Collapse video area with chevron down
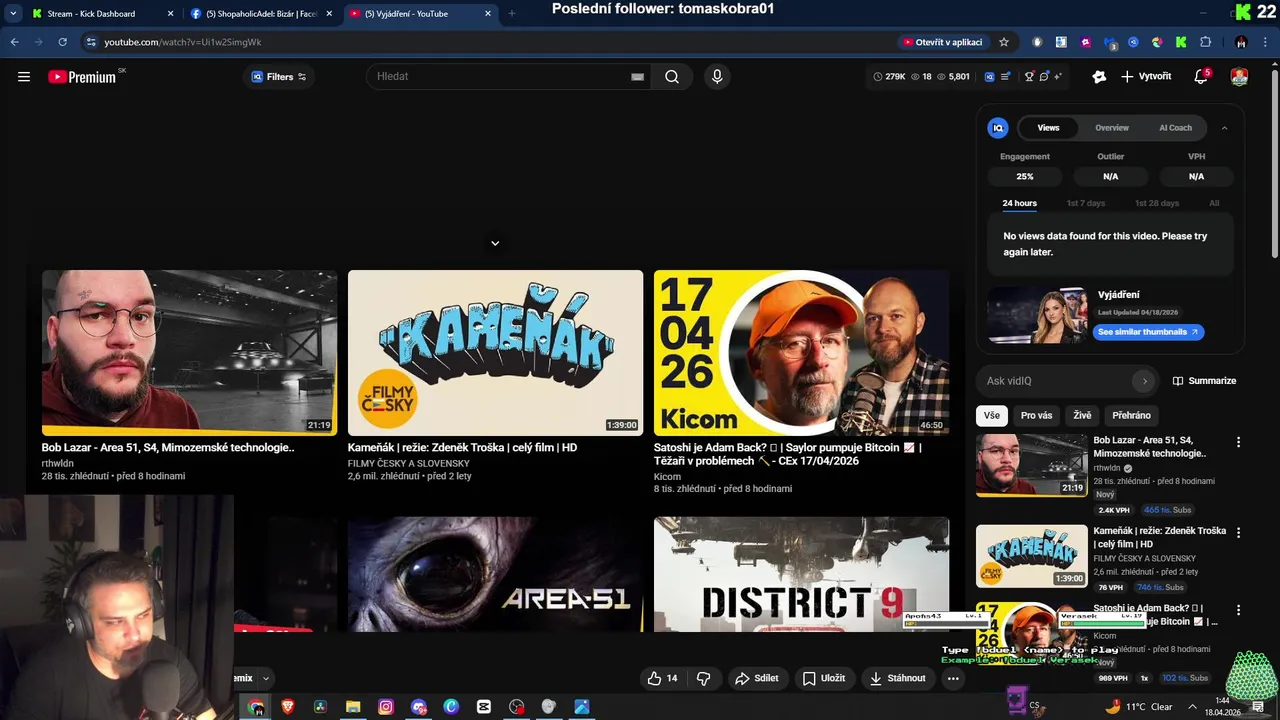Screen dimensions: 1280x720 (x=495, y=243)
